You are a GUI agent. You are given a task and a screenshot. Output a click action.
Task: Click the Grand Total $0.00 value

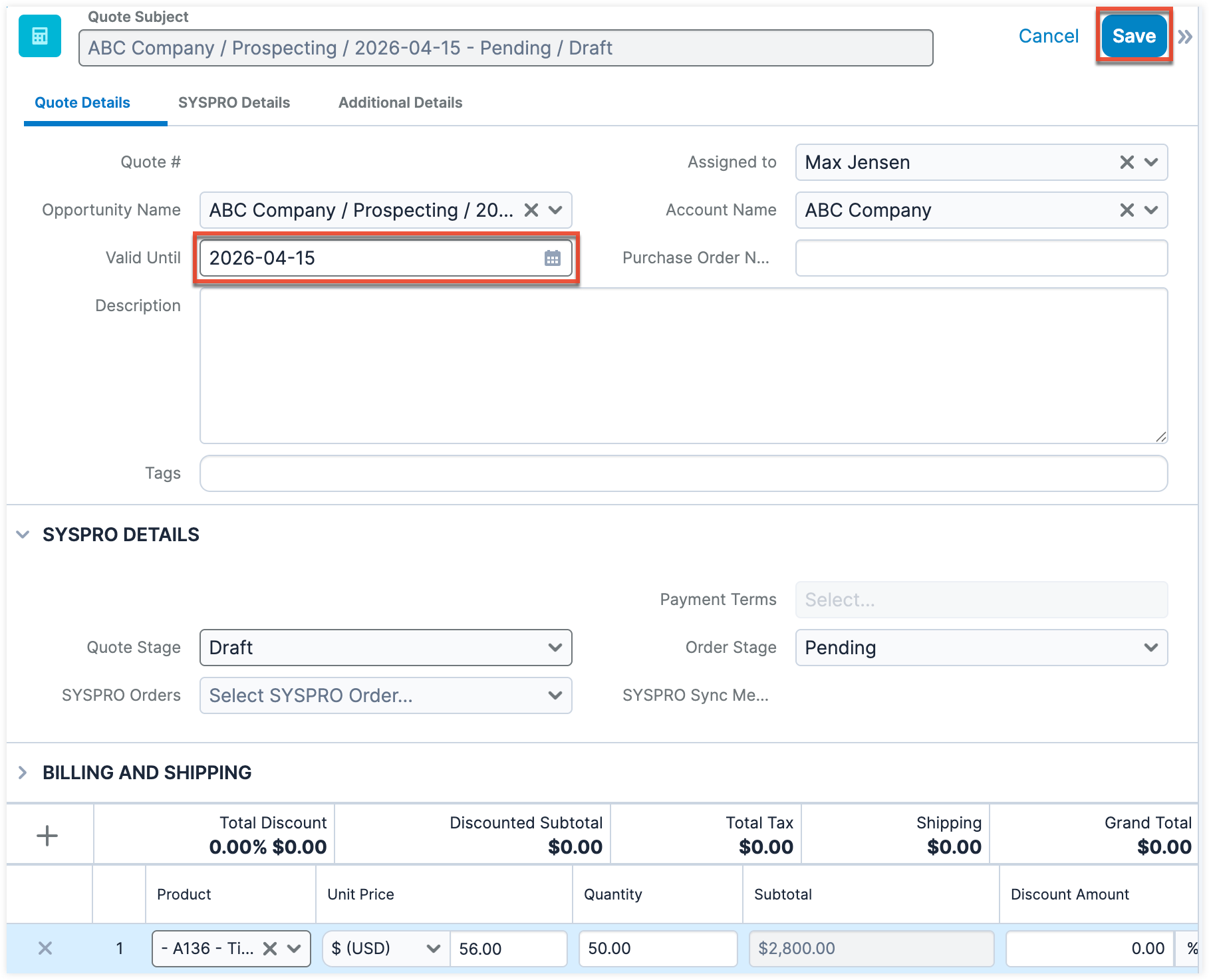[x=1164, y=847]
